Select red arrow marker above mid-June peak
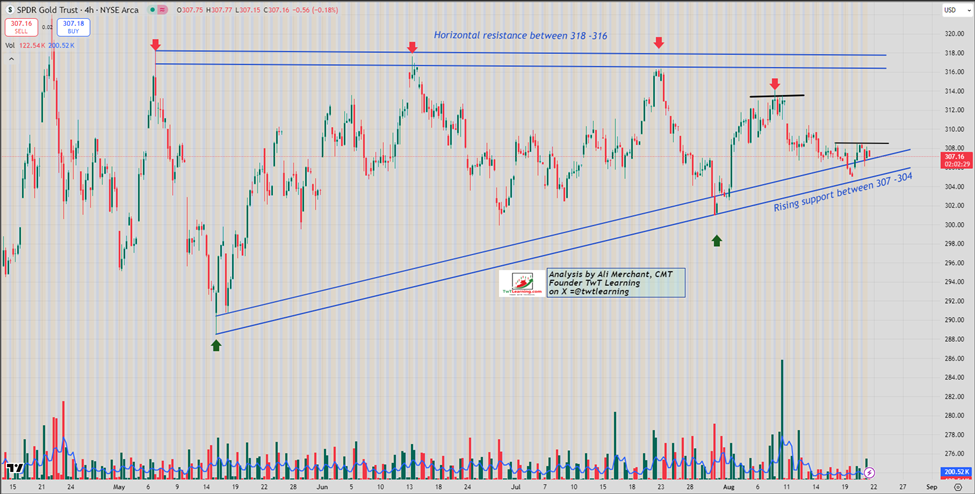Image resolution: width=975 pixels, height=494 pixels. [412, 47]
